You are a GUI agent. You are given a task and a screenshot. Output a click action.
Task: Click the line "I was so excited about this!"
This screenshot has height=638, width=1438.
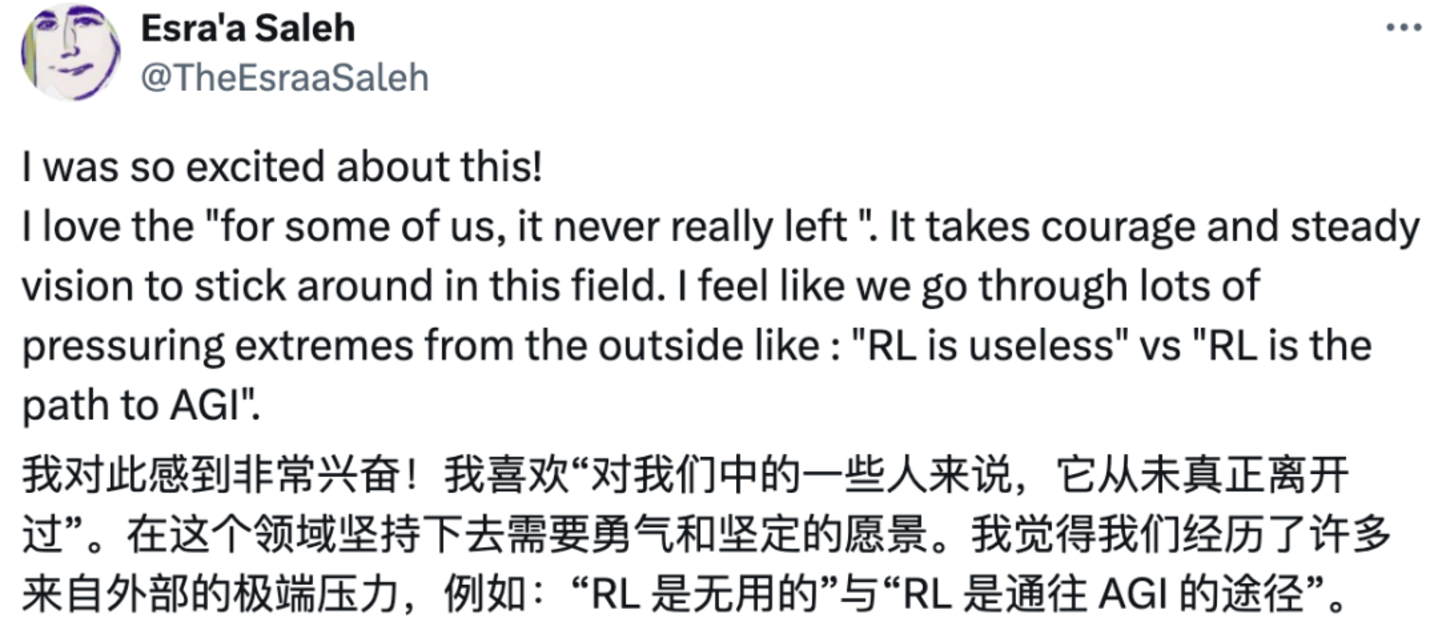pyautogui.click(x=282, y=168)
